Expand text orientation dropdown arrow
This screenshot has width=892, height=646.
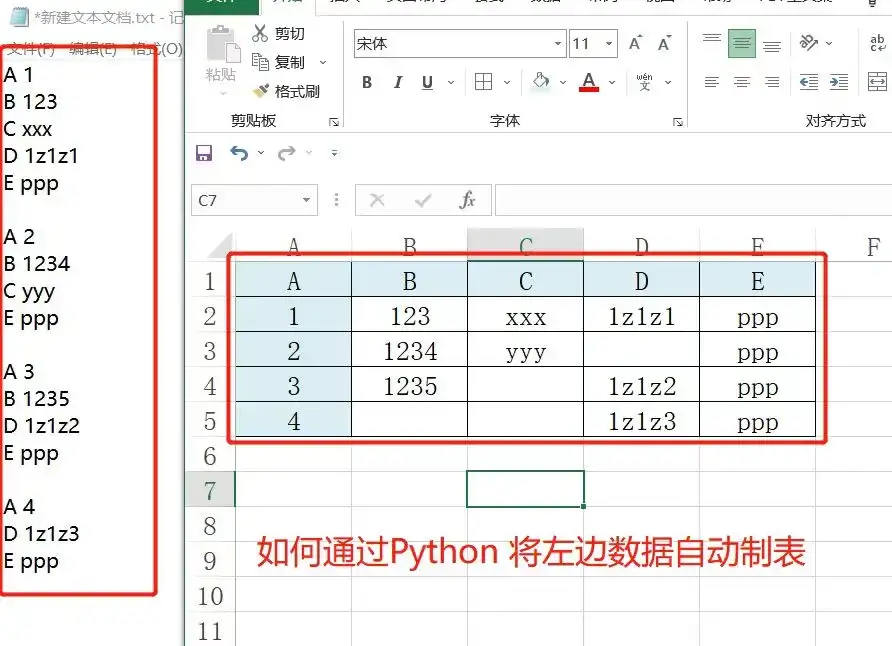point(829,43)
